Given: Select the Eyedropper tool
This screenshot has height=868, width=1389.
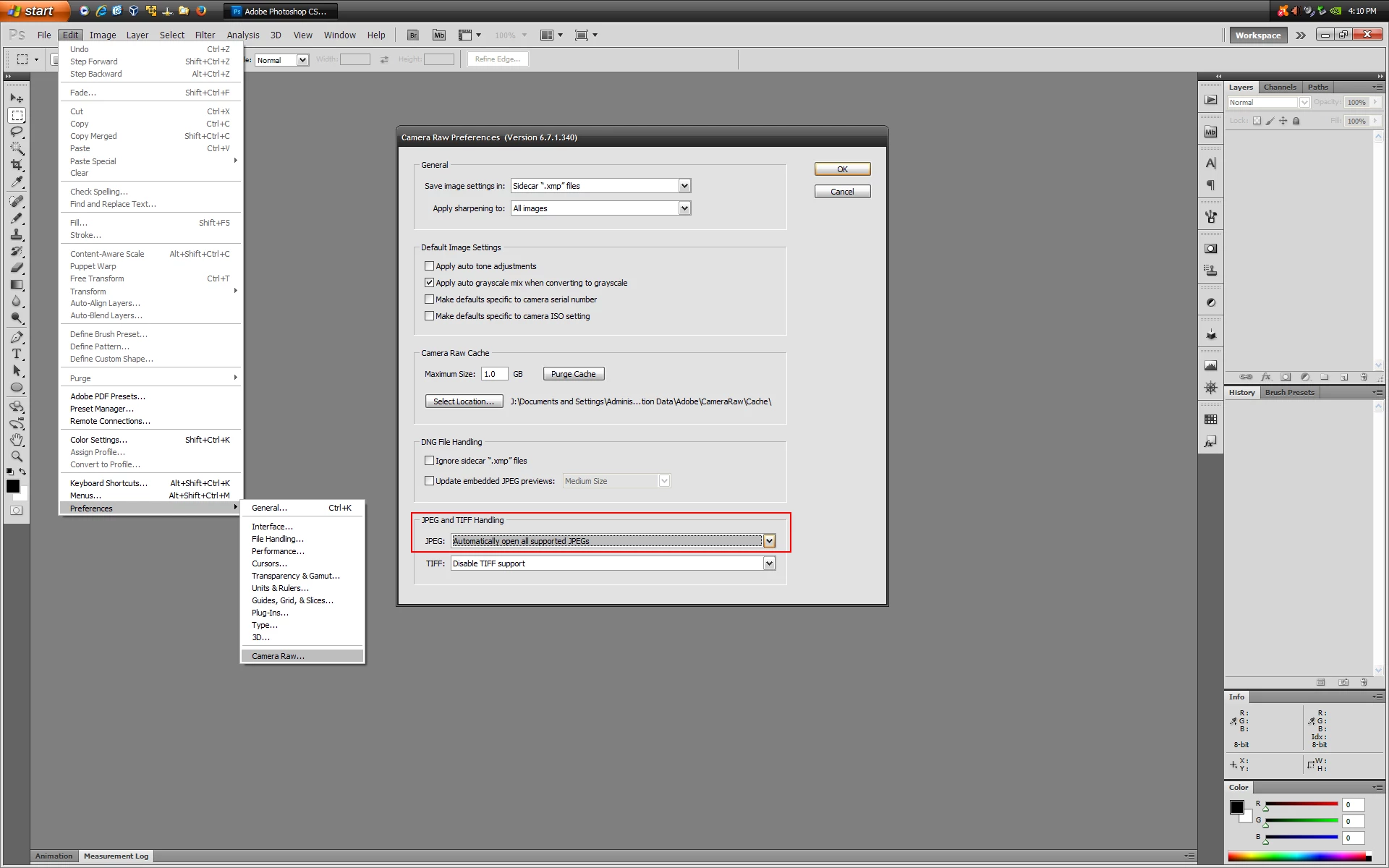Looking at the screenshot, I should click(x=17, y=182).
